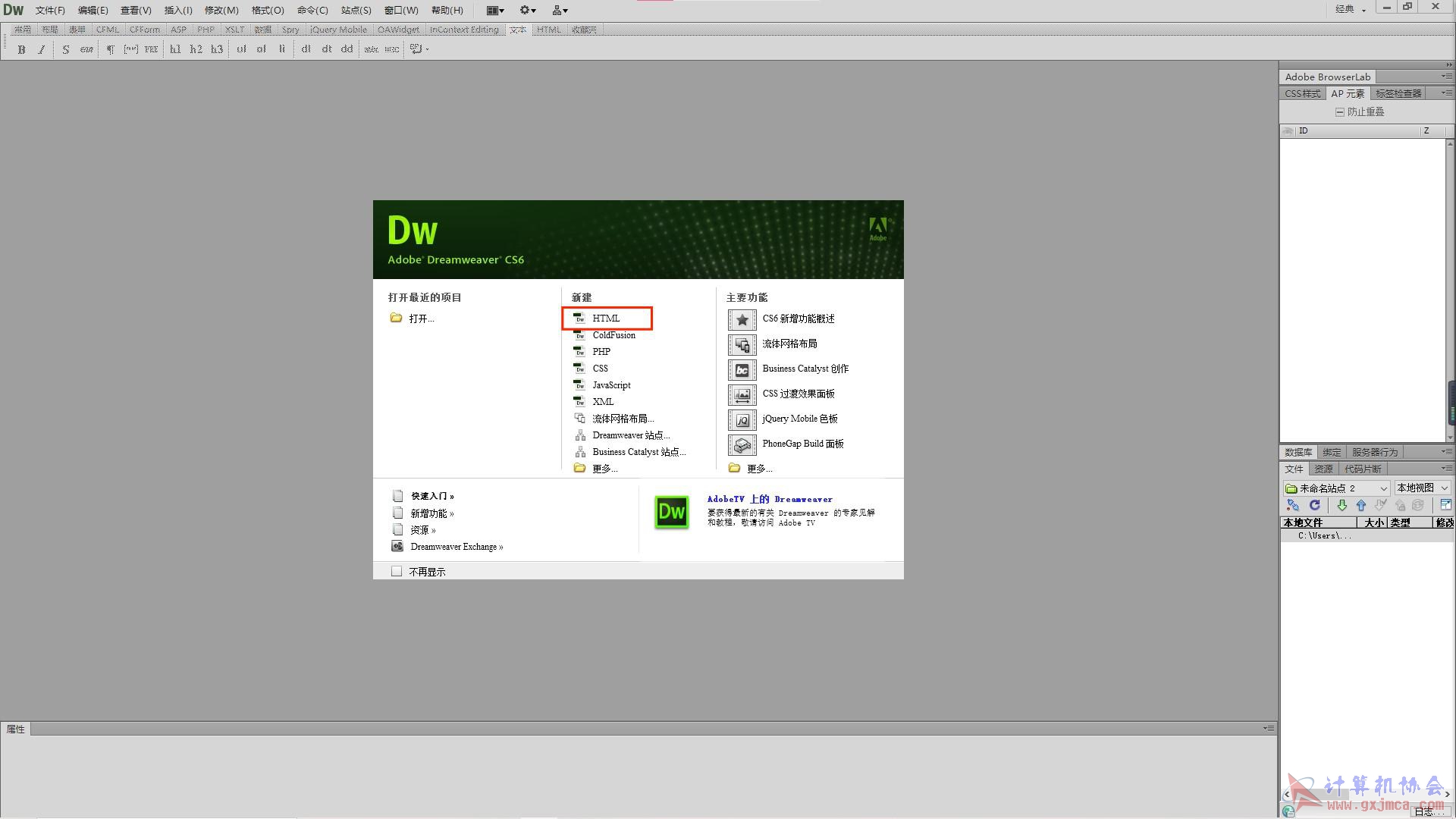Switch to 代码片断 tab
This screenshot has height=819, width=1456.
1363,469
